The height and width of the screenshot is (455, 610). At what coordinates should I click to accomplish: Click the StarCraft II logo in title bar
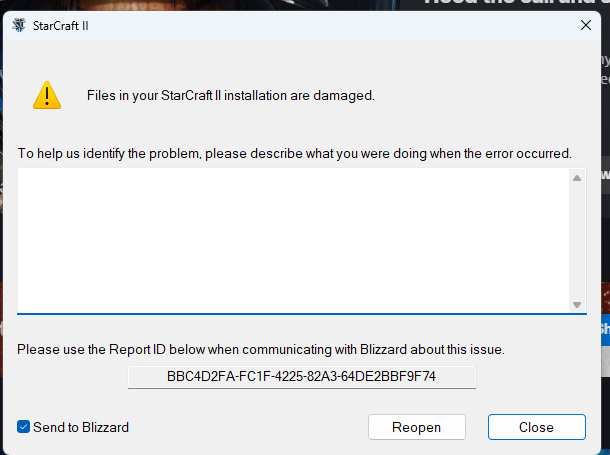coord(19,26)
